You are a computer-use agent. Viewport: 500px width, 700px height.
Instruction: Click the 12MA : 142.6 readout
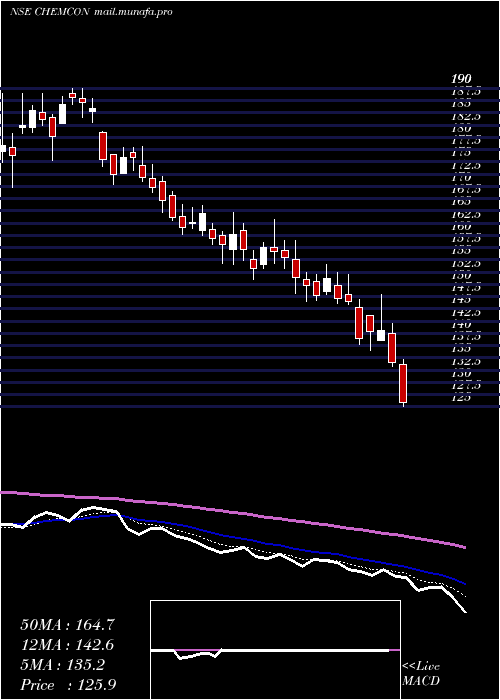[x=67, y=645]
